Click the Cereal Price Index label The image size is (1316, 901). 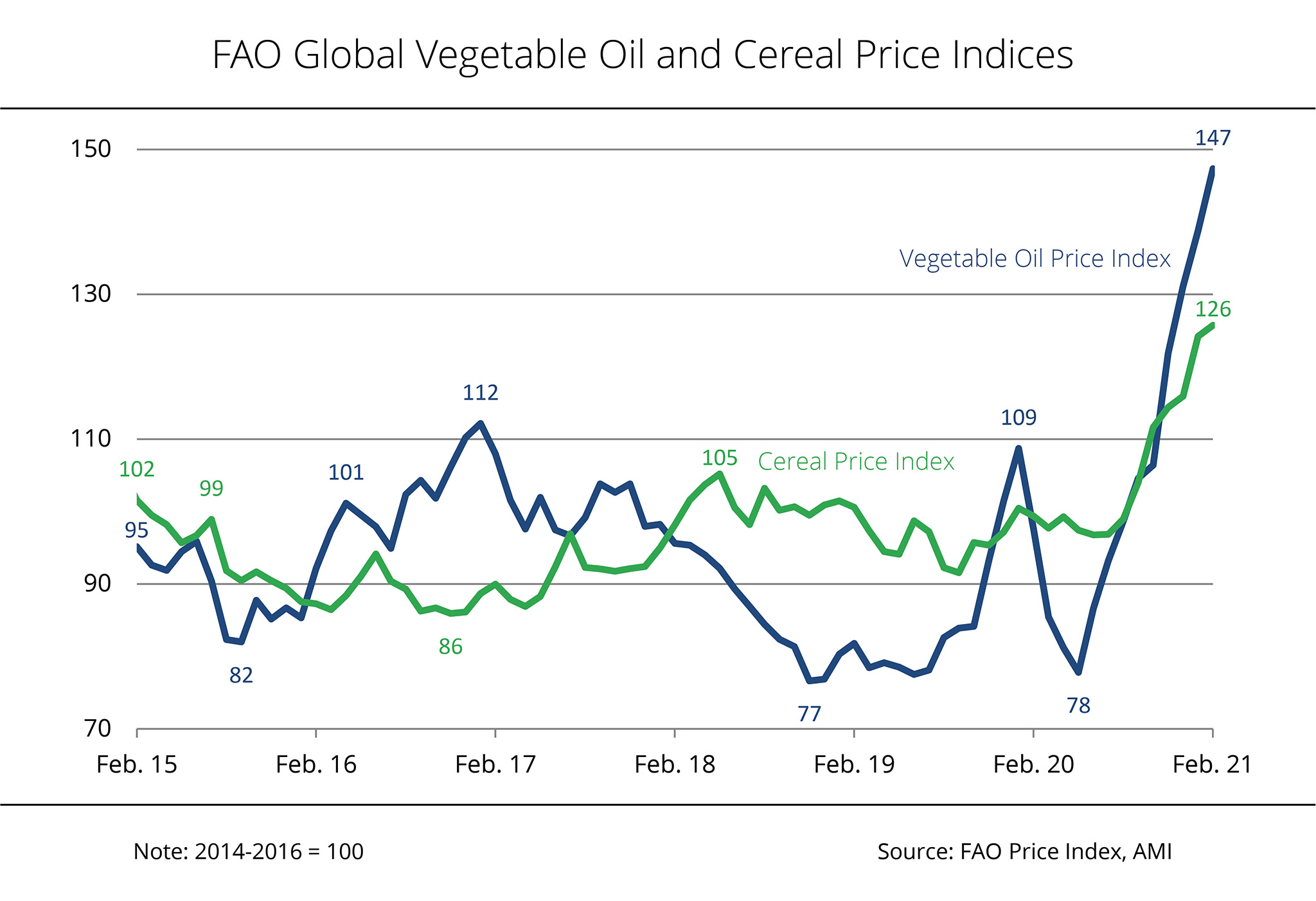coord(856,461)
